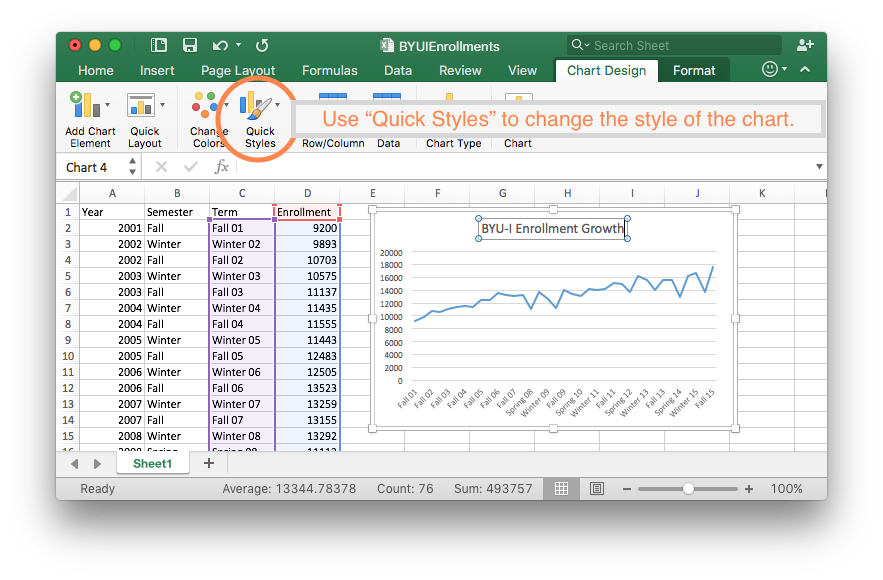Switch to Page Layout view icon
Image resolution: width=883 pixels, height=580 pixels.
[x=597, y=489]
